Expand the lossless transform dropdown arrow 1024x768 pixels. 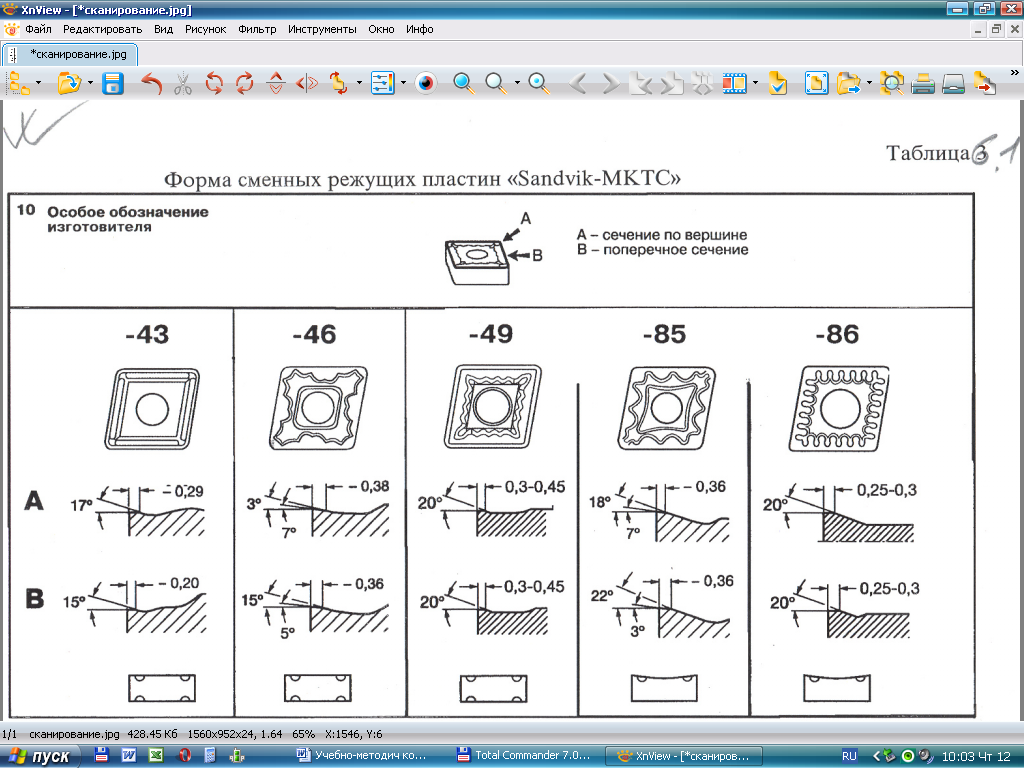(x=359, y=83)
